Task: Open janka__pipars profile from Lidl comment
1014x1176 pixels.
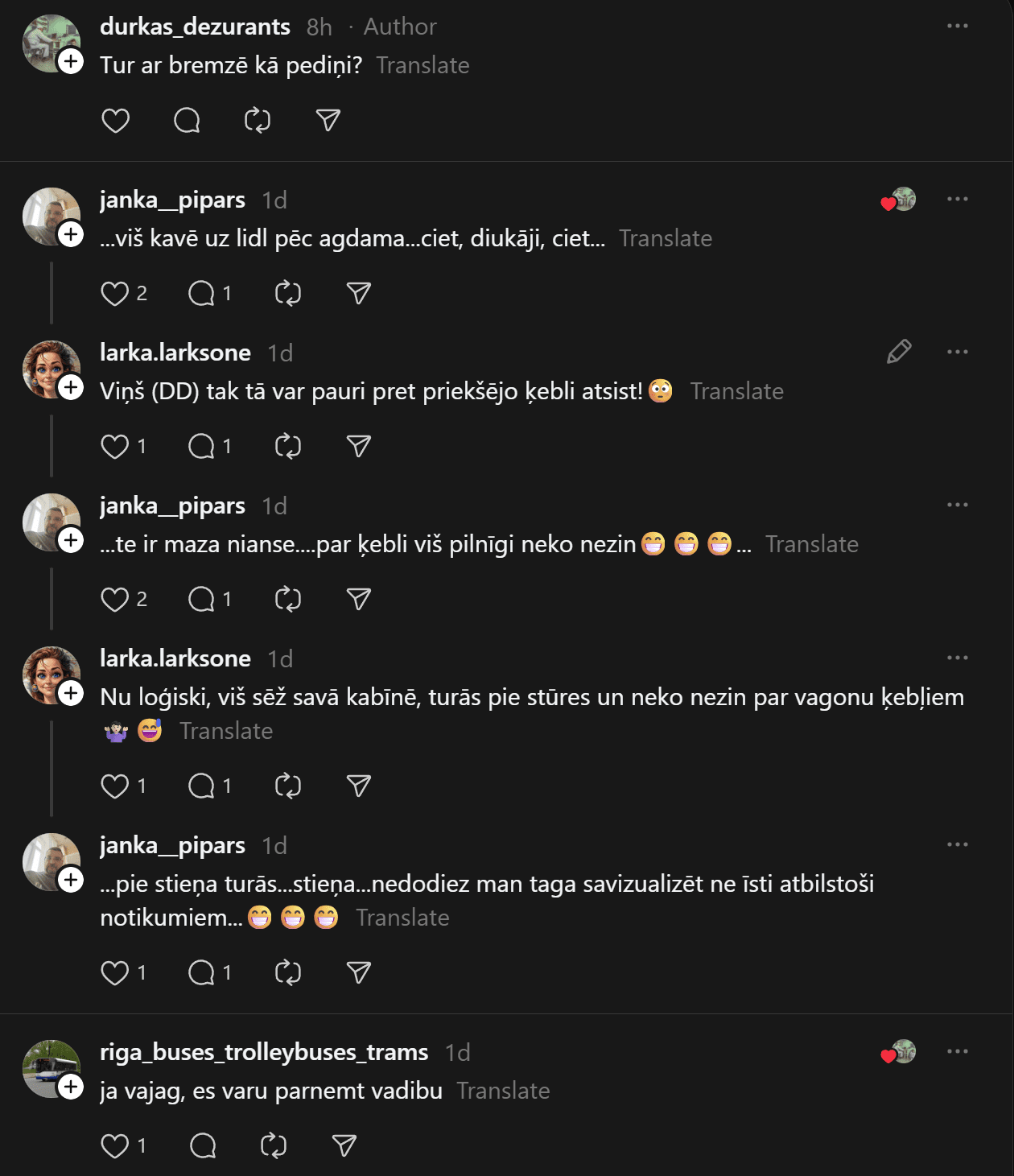Action: click(x=172, y=200)
